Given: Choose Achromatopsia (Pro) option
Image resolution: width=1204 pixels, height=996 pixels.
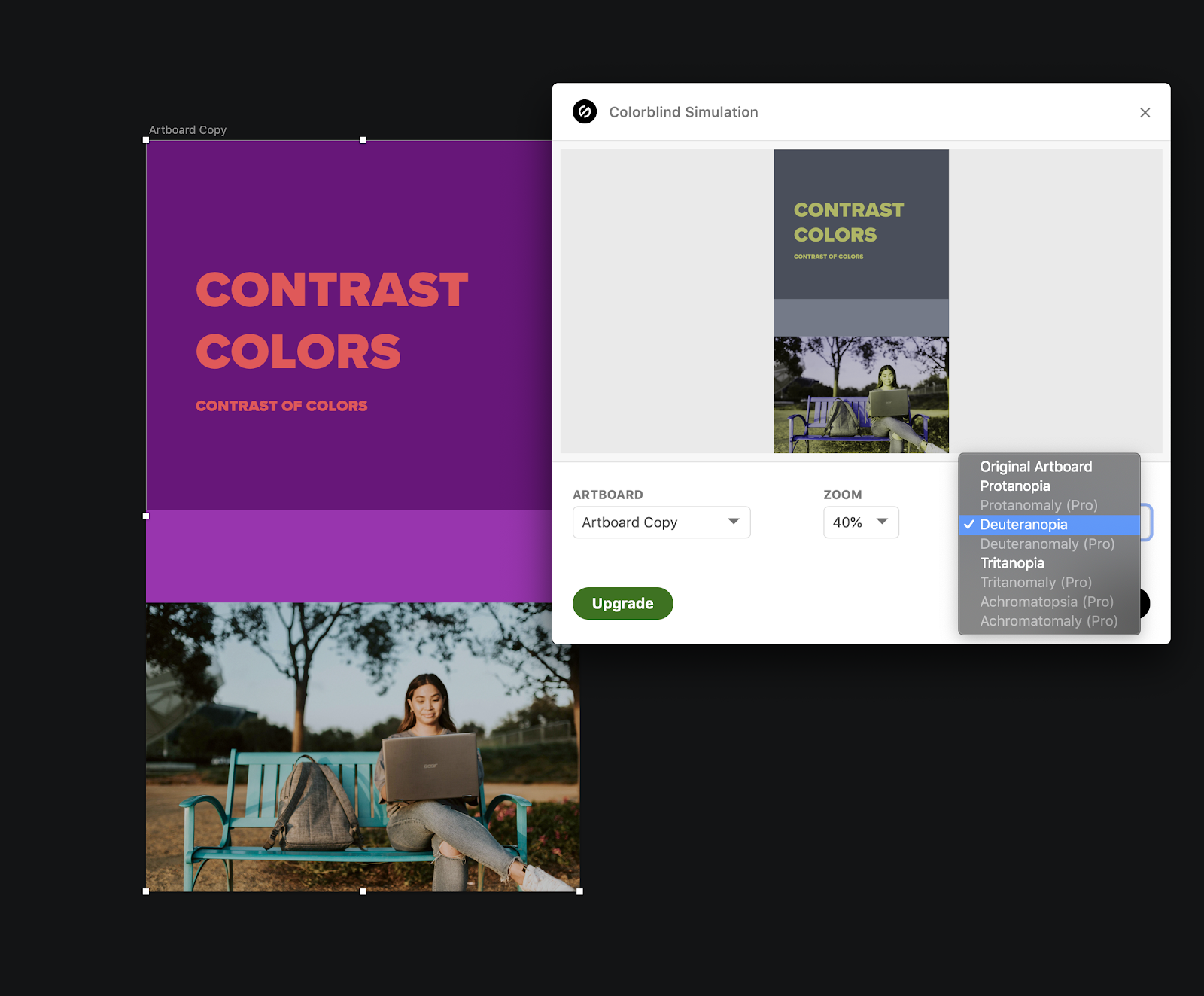Looking at the screenshot, I should (1046, 602).
